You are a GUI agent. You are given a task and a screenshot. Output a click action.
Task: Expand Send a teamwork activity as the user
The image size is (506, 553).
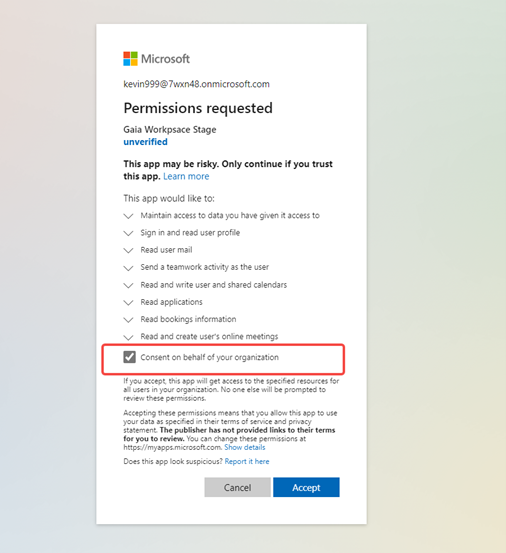point(128,268)
